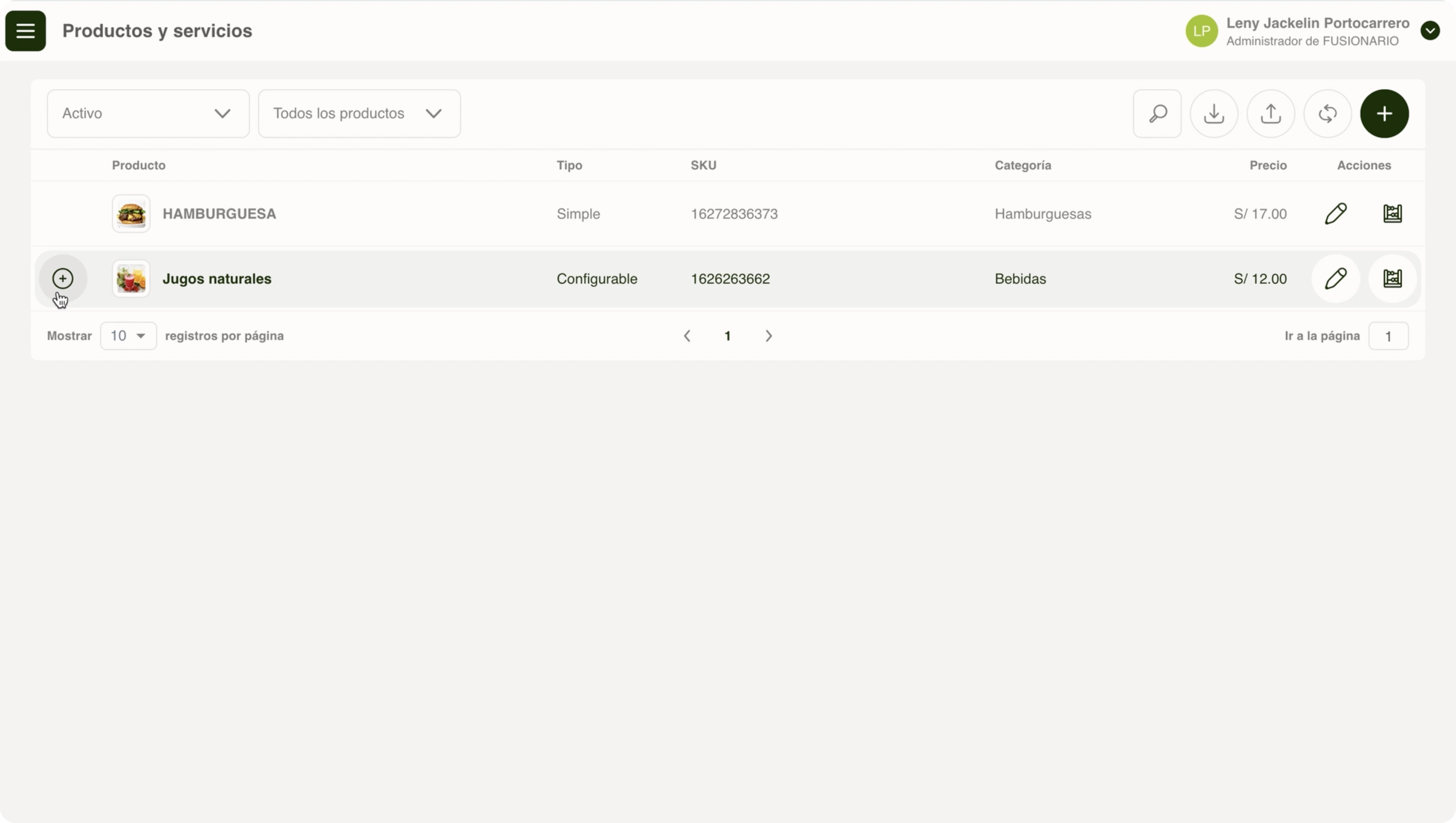Open the hamburger menu icon

coord(26,31)
